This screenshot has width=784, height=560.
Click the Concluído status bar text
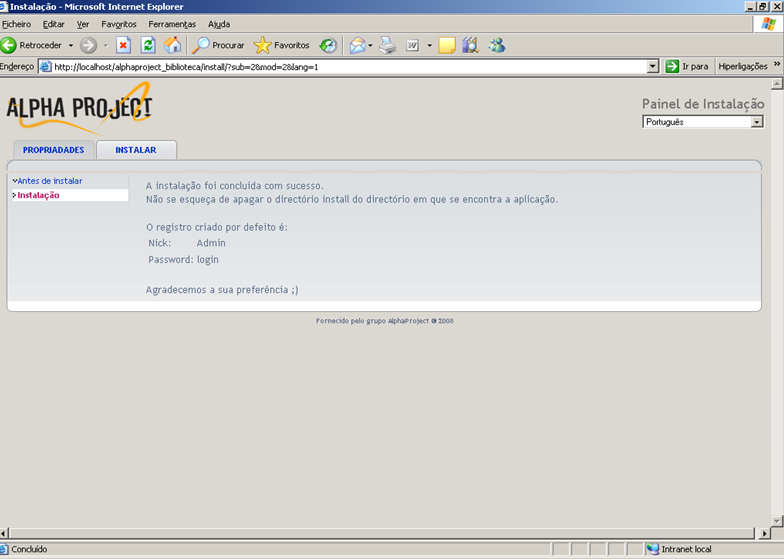[29, 549]
